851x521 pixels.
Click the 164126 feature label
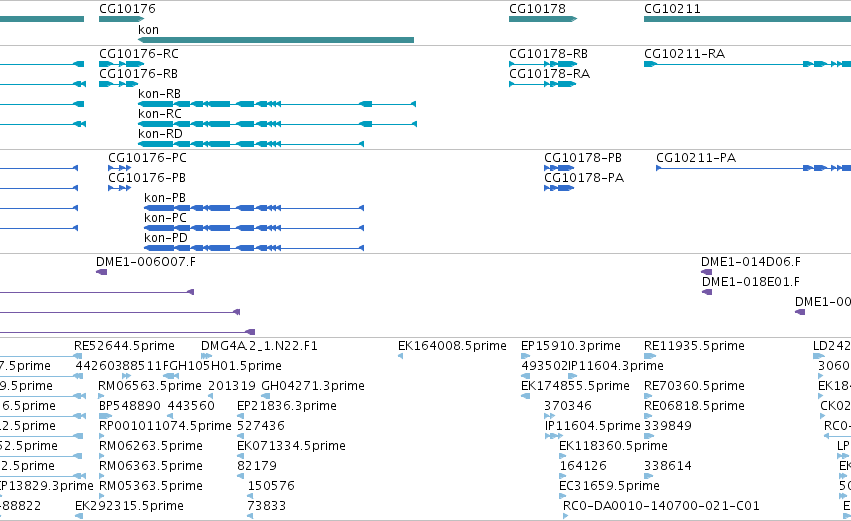(x=583, y=466)
